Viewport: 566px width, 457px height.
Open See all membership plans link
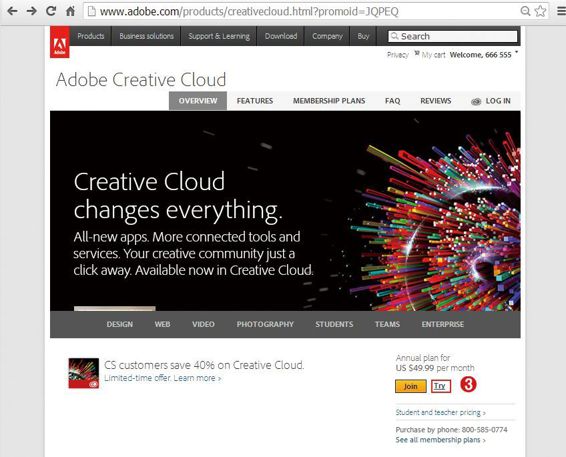pos(440,440)
